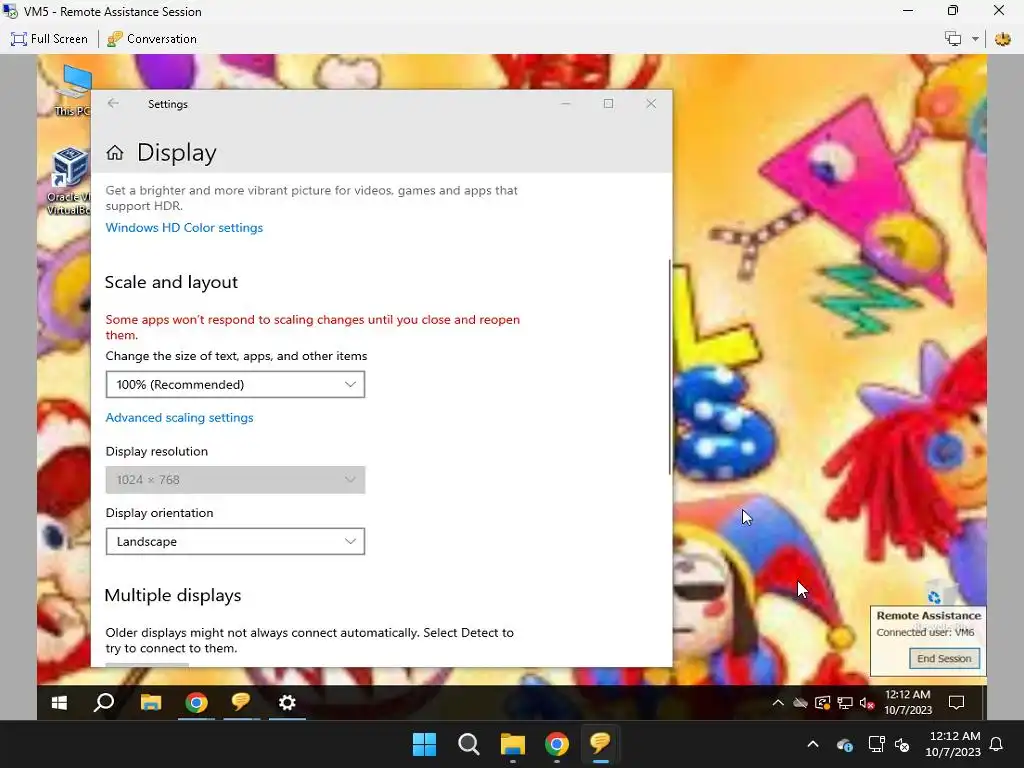
Task: Switch to Chrome on the host taskbar
Action: pos(556,744)
